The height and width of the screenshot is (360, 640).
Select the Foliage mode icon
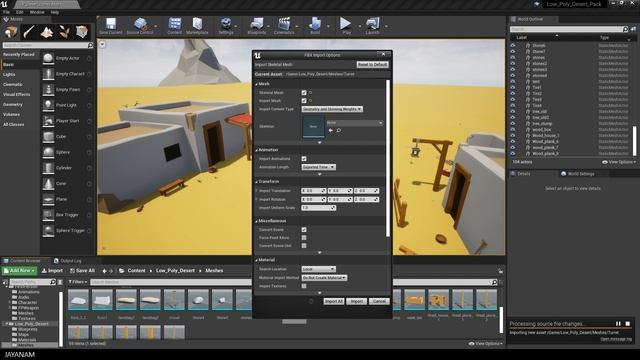pos(64,32)
